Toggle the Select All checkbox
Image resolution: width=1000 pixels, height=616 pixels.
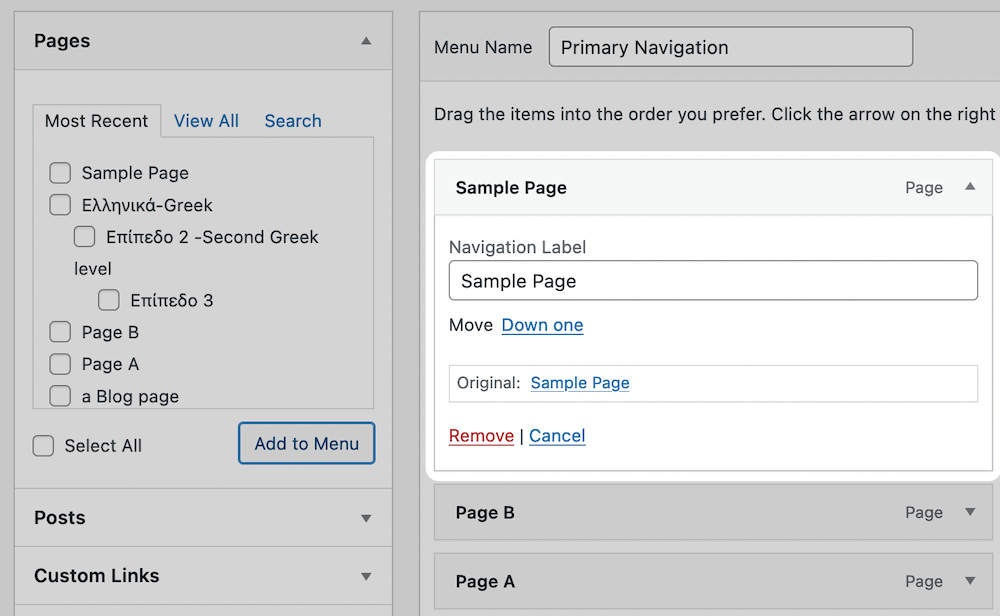click(43, 446)
